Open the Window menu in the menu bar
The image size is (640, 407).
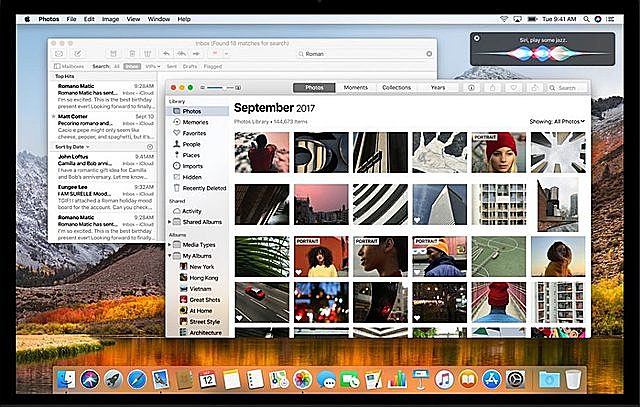(x=159, y=19)
